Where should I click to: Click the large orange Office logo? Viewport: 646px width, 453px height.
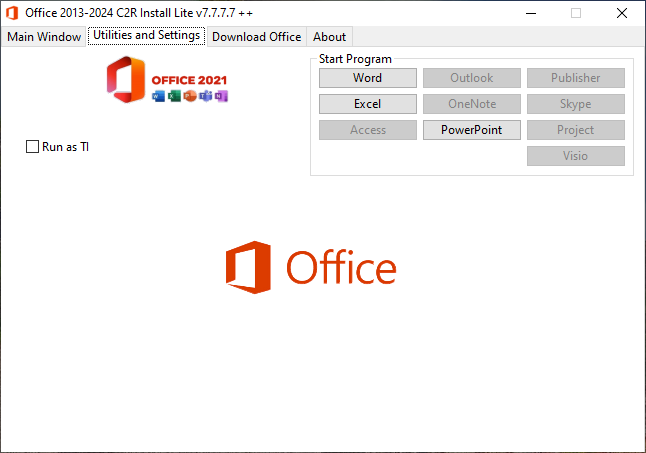click(311, 267)
